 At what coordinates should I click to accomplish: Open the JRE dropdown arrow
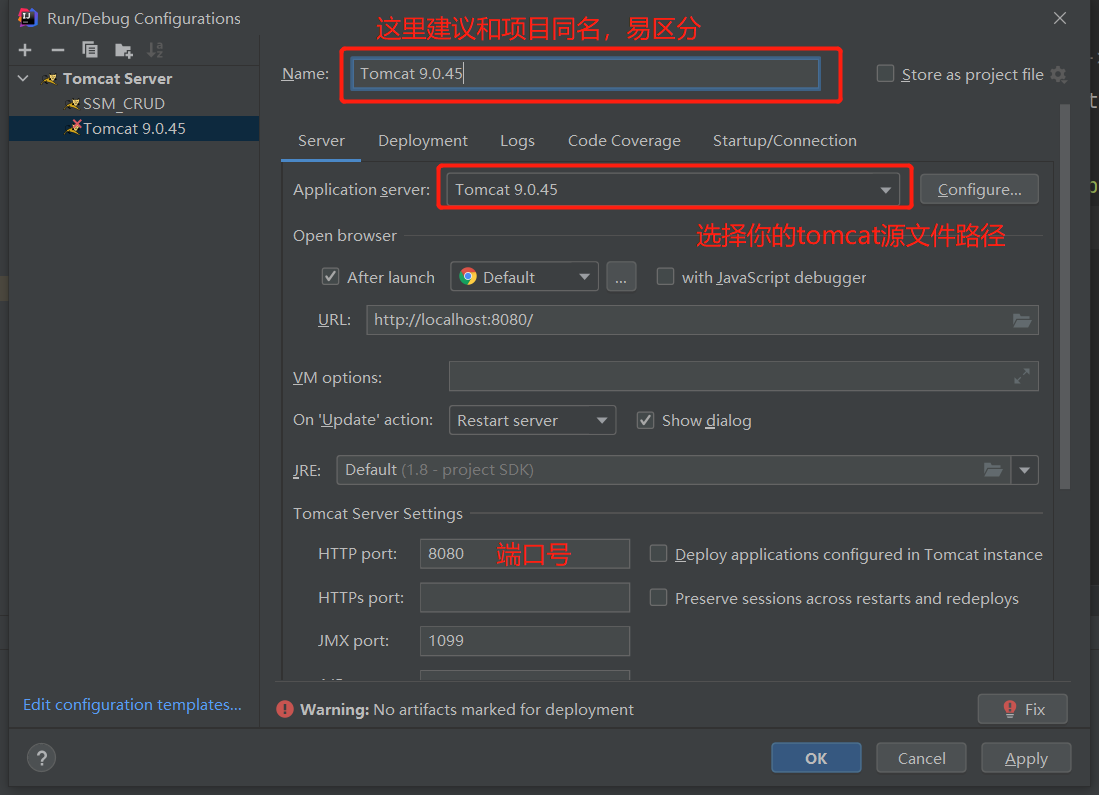click(1025, 470)
